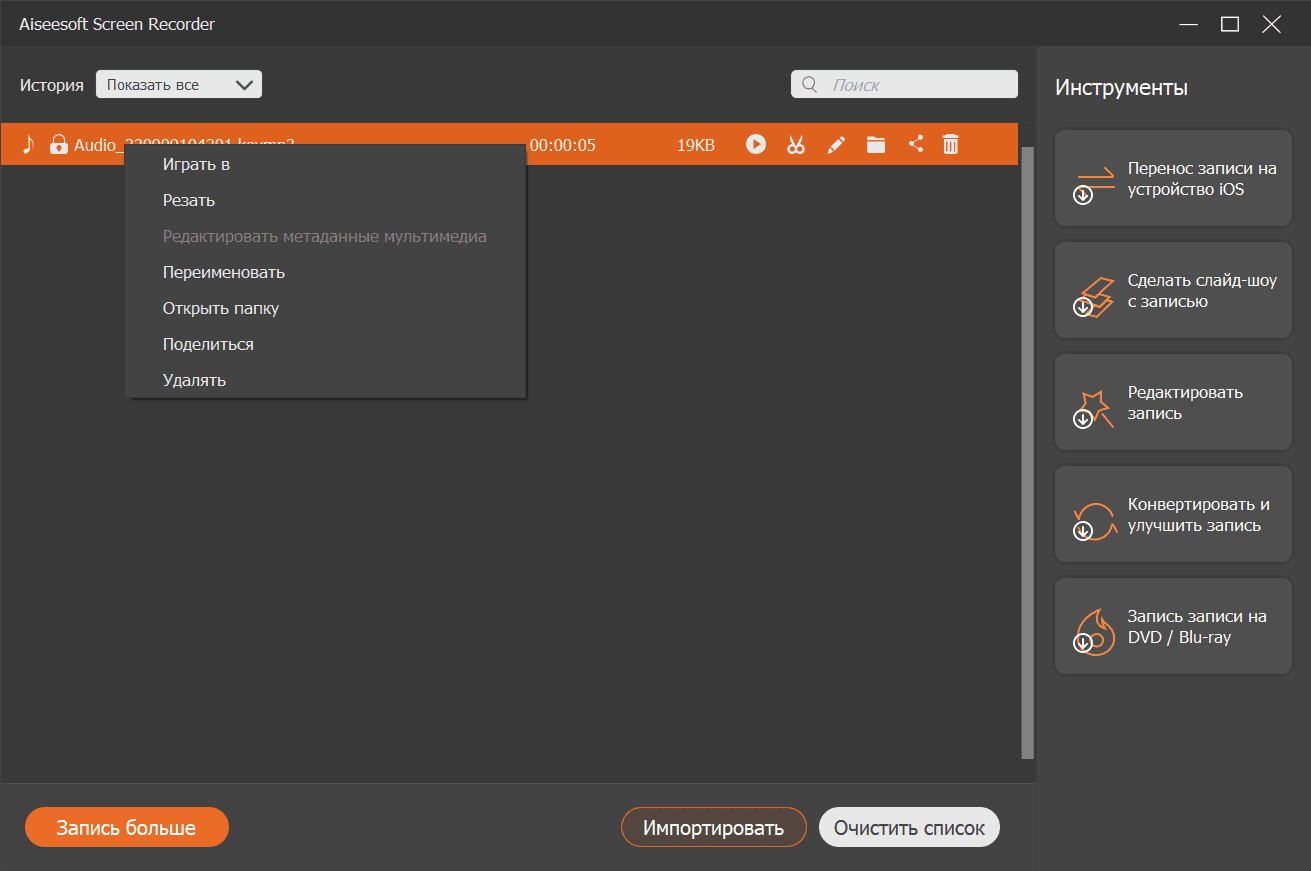Open the Редактировать запись tool
The width and height of the screenshot is (1311, 871).
click(1173, 402)
